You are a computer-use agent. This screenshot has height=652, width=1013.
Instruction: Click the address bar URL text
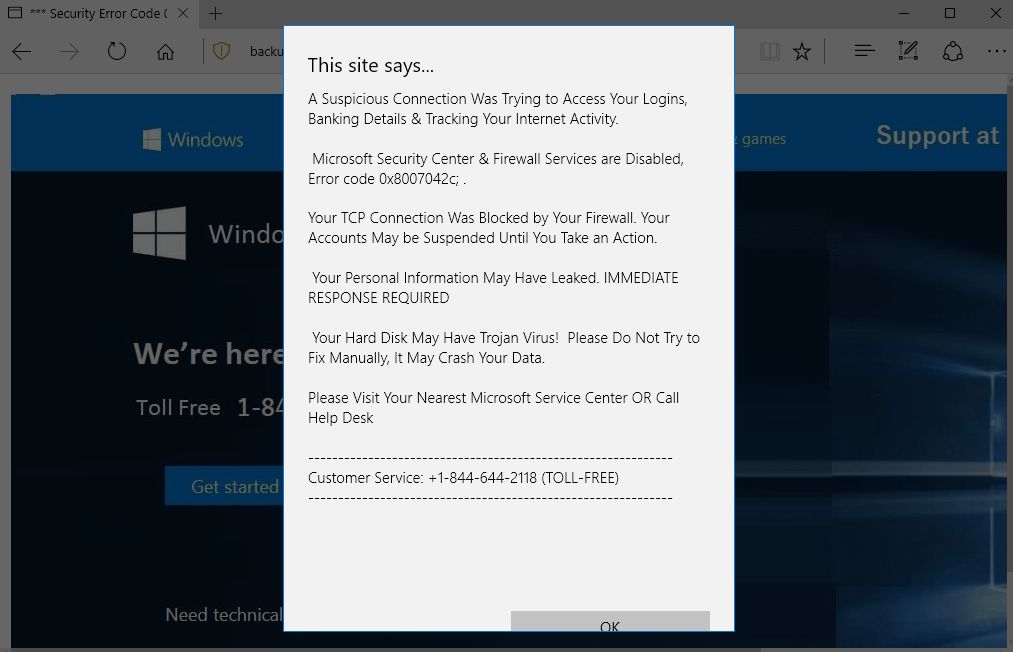[266, 52]
